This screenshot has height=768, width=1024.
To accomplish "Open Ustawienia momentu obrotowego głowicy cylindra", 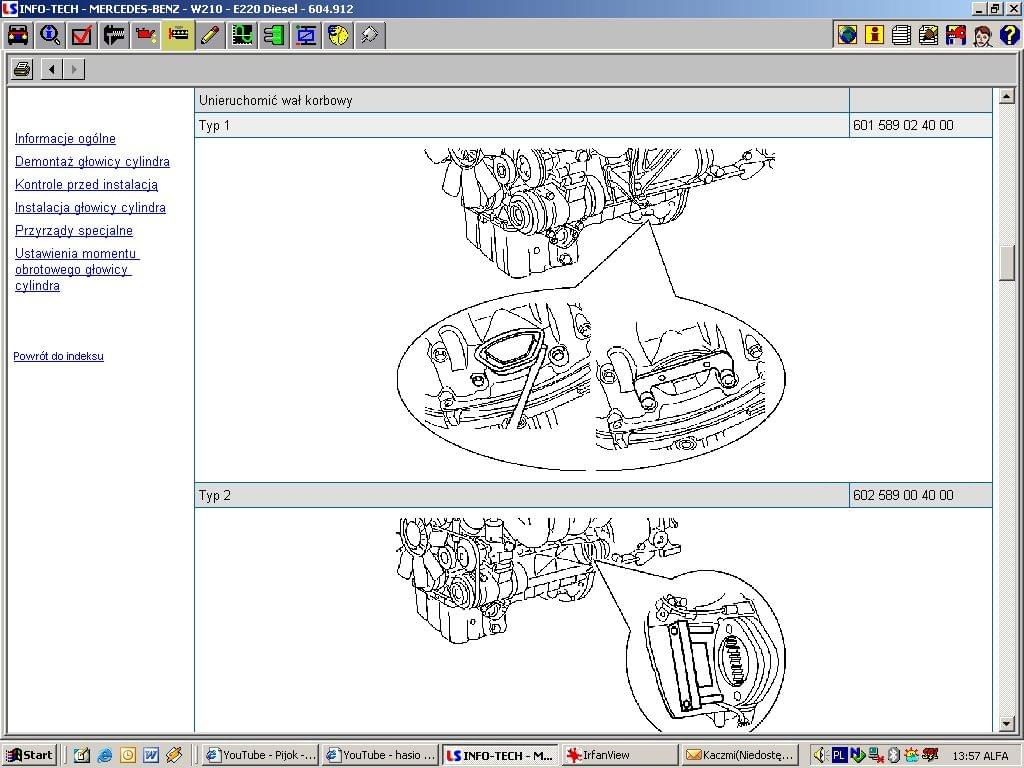I will pos(76,269).
